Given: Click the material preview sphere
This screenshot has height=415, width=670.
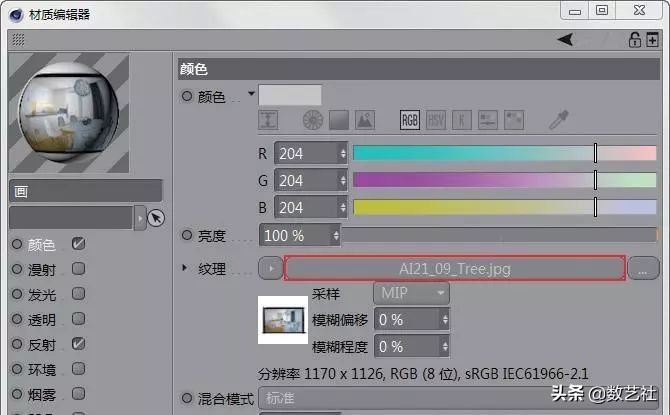Looking at the screenshot, I should (69, 112).
